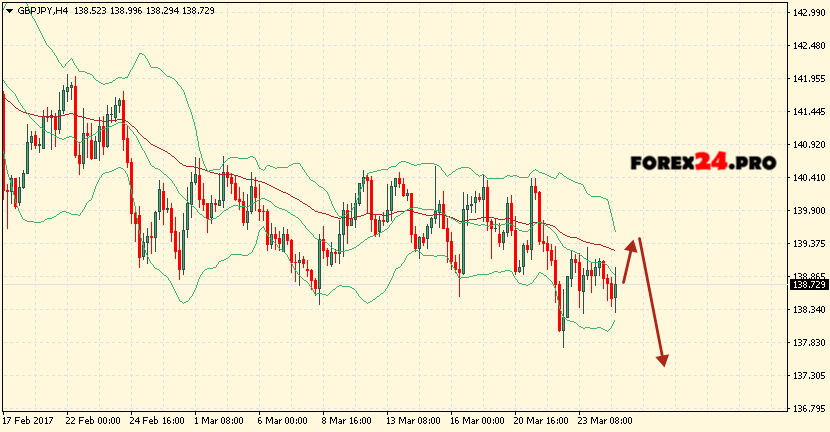
Task: Select the 20 Mar 16:00 time label
Action: [x=541, y=420]
